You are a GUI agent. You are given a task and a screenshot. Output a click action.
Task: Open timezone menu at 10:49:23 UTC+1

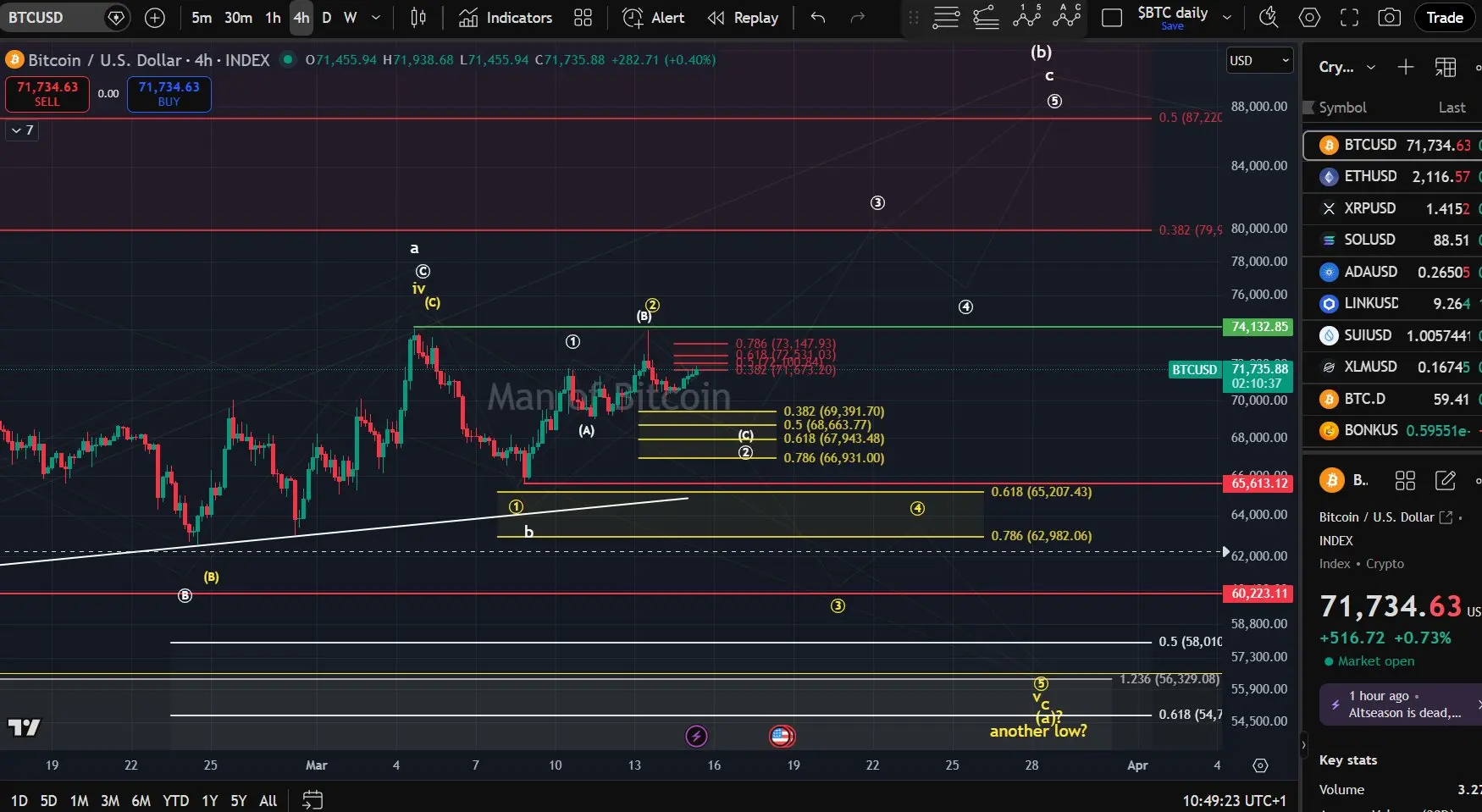pos(1234,800)
